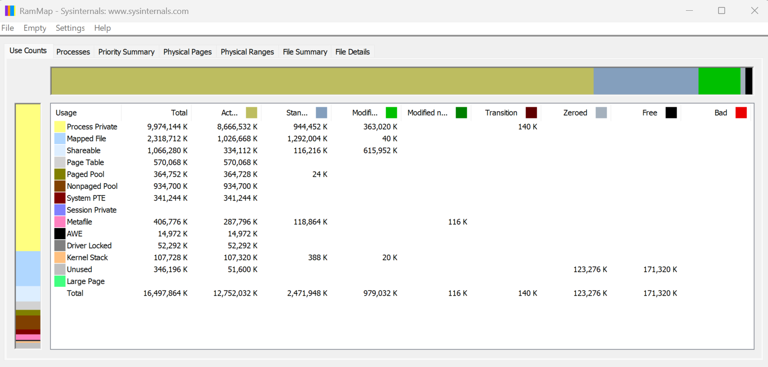Screen dimensions: 768x367
Task: Click the System PTE dark red swatch
Action: point(60,198)
